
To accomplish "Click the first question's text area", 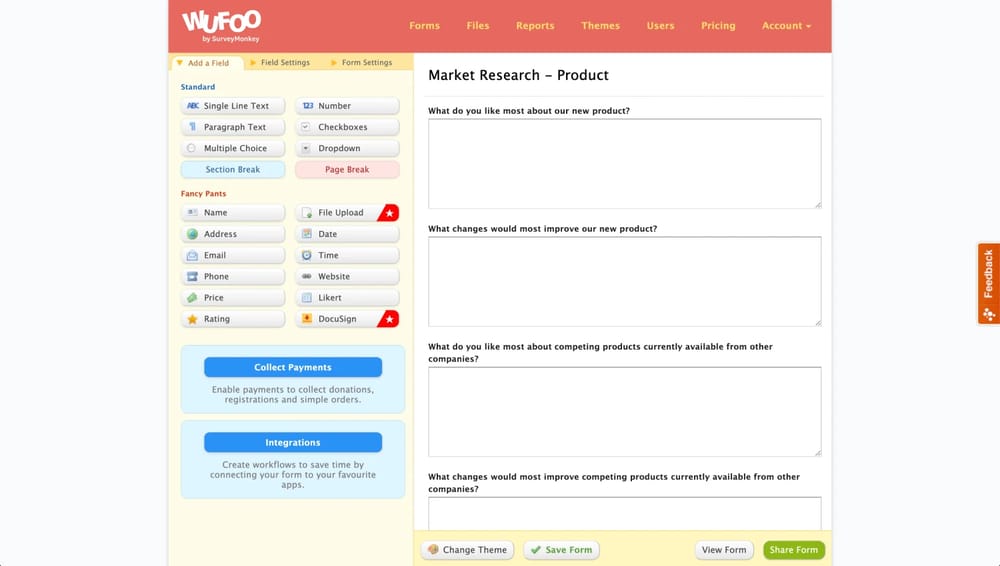I will [624, 163].
